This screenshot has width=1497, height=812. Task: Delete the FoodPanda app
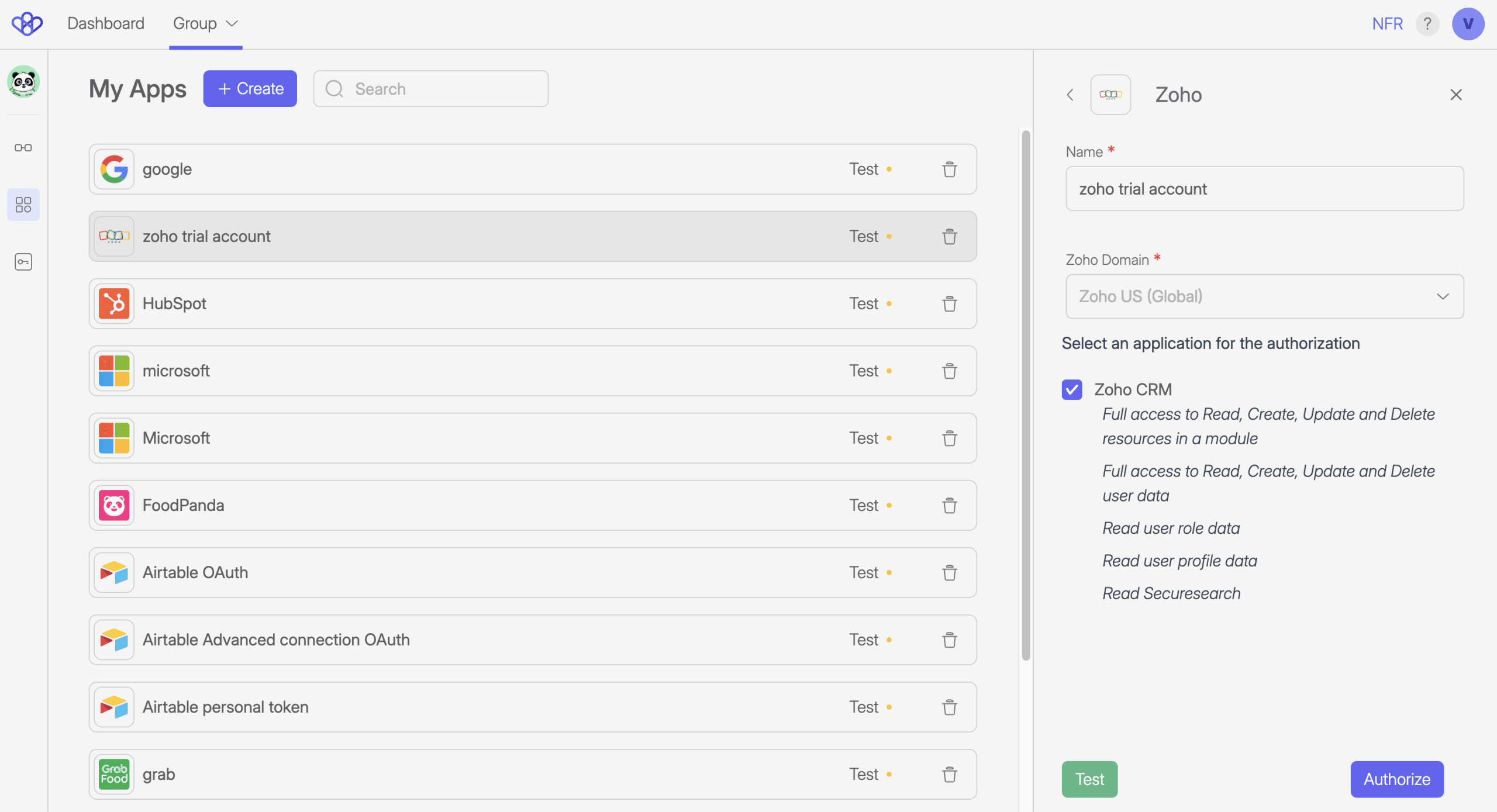tap(950, 506)
